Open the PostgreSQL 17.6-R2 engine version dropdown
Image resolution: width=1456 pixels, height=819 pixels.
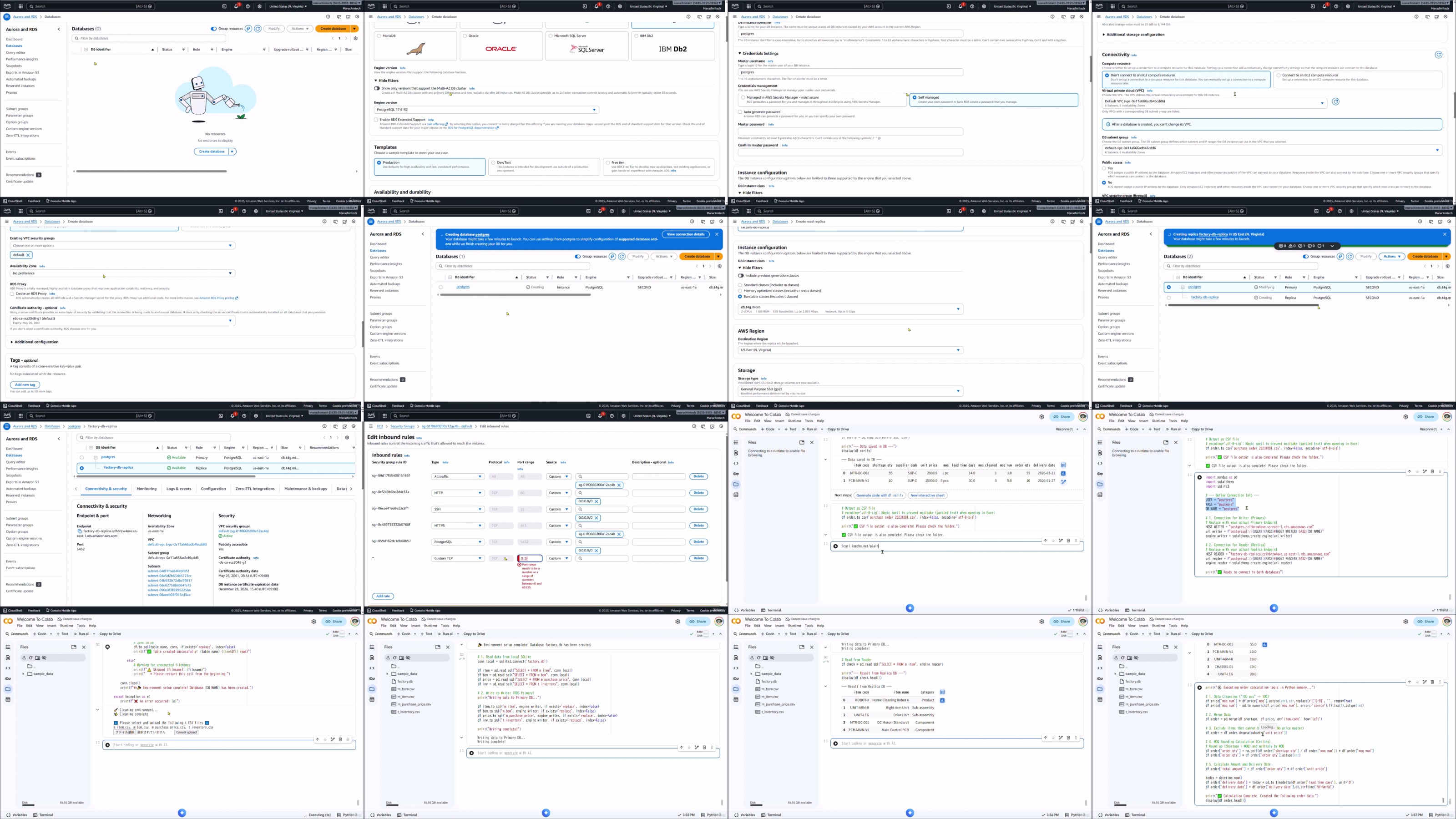486,110
